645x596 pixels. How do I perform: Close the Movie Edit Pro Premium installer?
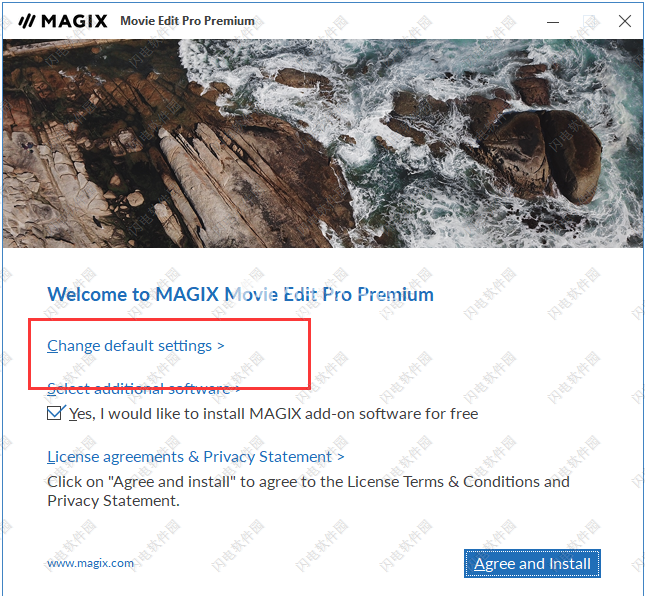point(624,21)
